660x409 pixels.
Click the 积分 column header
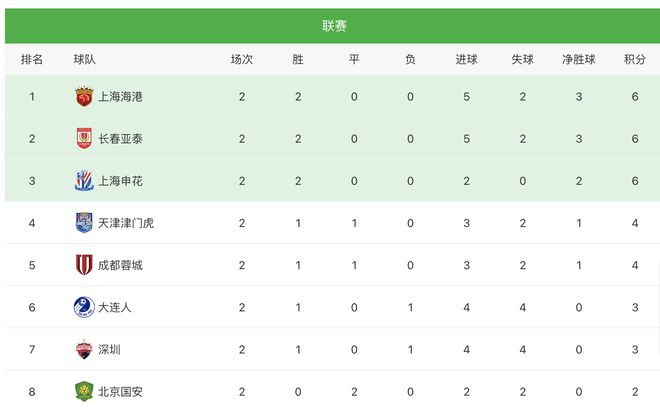(634, 59)
